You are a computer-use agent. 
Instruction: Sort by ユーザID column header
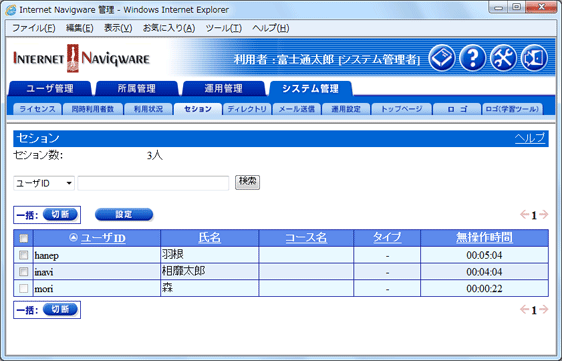click(x=103, y=238)
